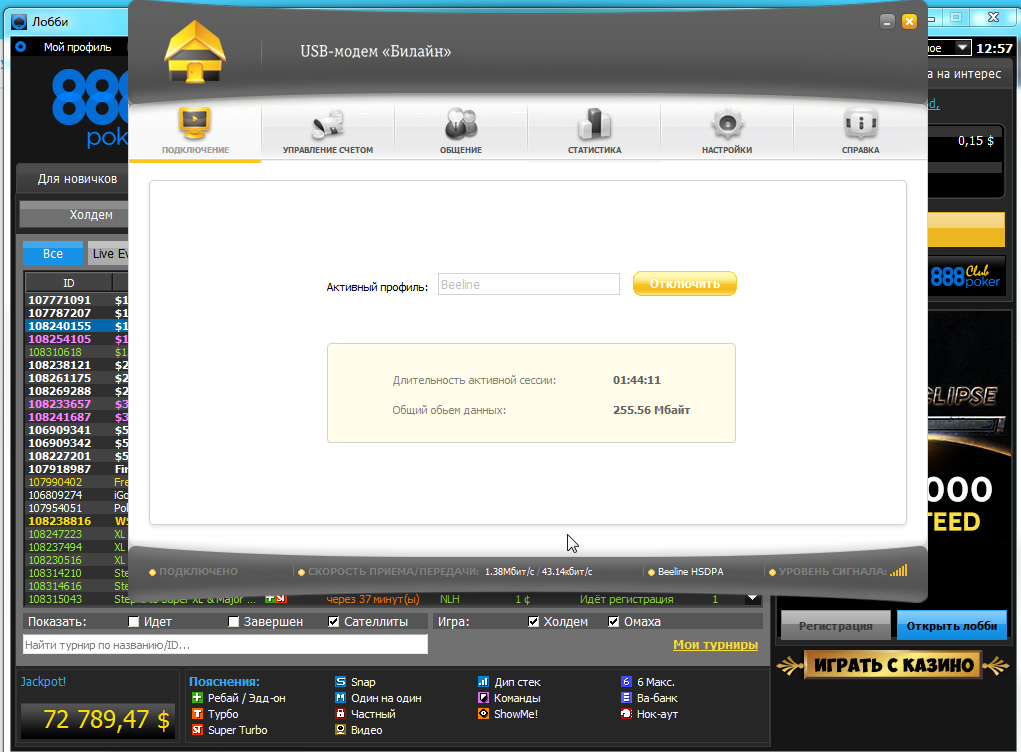The image size is (1021, 752).
Task: Uncheck the Сателлиты checkbox
Action: point(333,622)
